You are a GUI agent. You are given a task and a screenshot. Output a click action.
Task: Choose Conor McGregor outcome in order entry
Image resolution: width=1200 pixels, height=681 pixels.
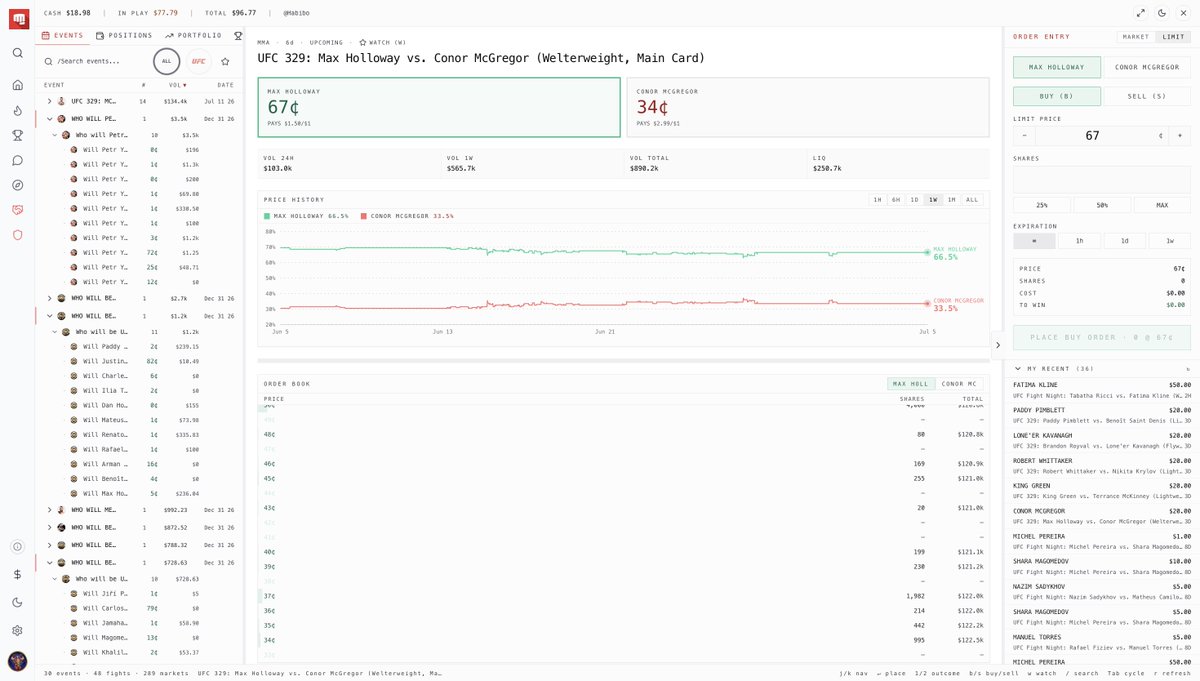(1147, 67)
